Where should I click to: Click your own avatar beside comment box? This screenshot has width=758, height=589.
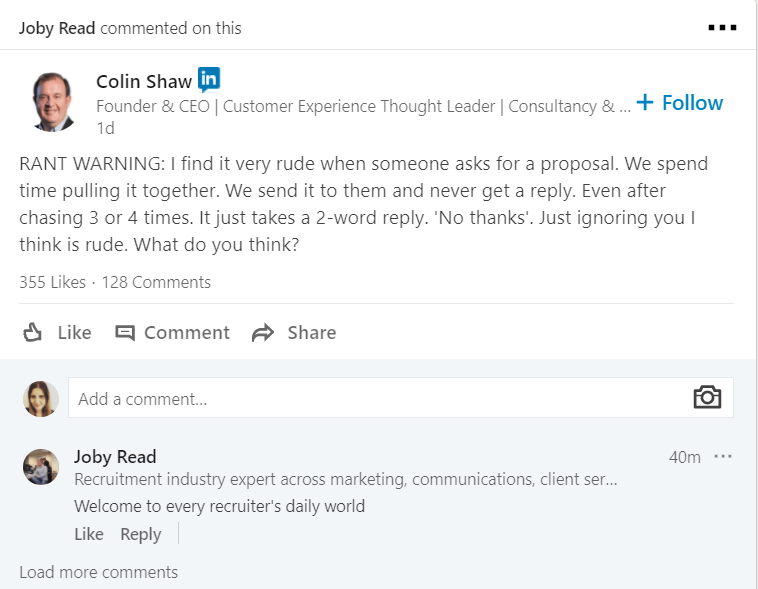click(41, 398)
